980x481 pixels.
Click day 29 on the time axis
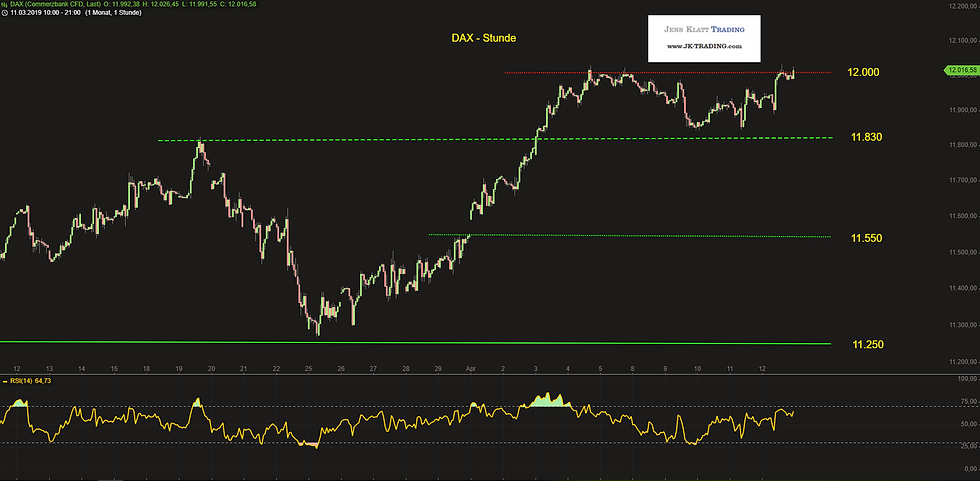click(438, 369)
